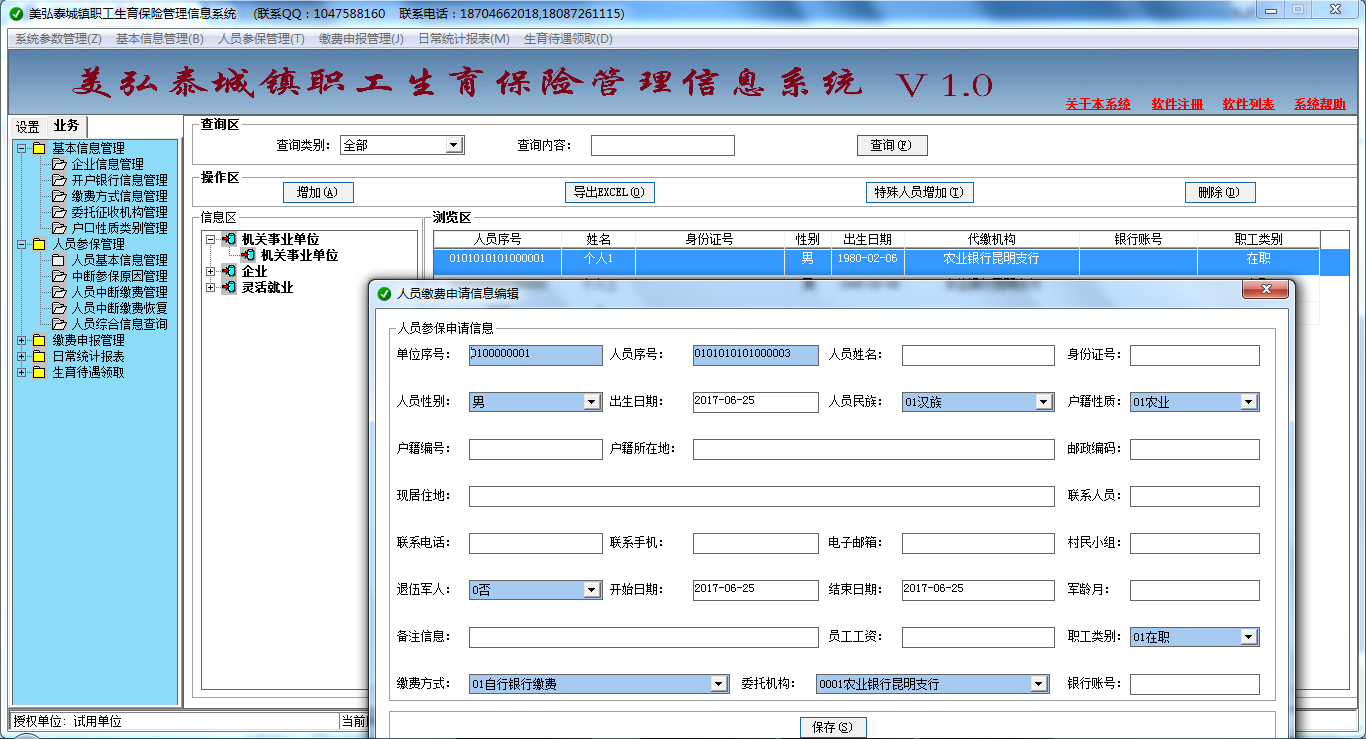Image resolution: width=1366 pixels, height=739 pixels.
Task: Open the 日常统计报表(M) menu
Action: point(464,39)
